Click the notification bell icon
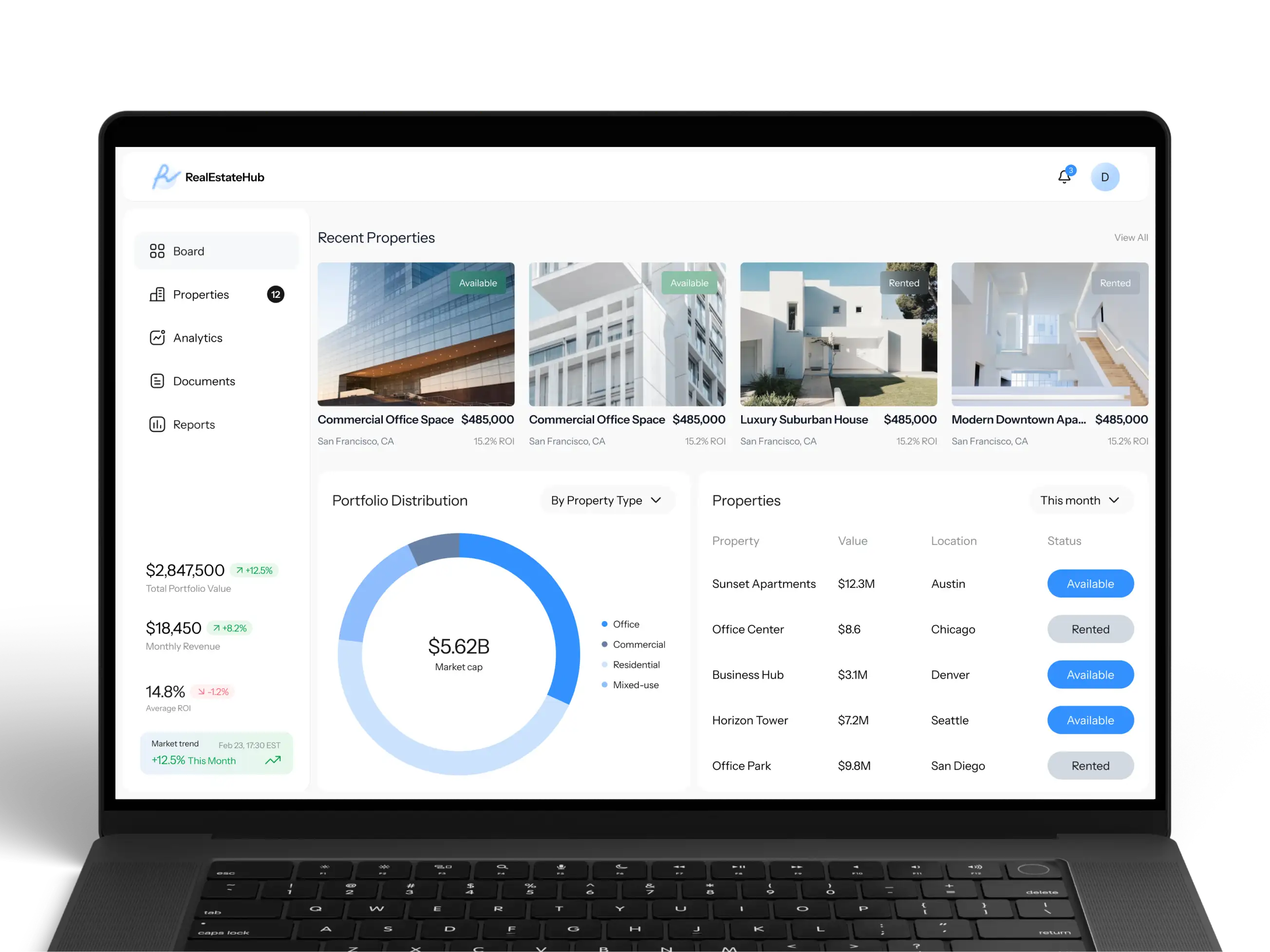The height and width of the screenshot is (952, 1270). (x=1064, y=177)
